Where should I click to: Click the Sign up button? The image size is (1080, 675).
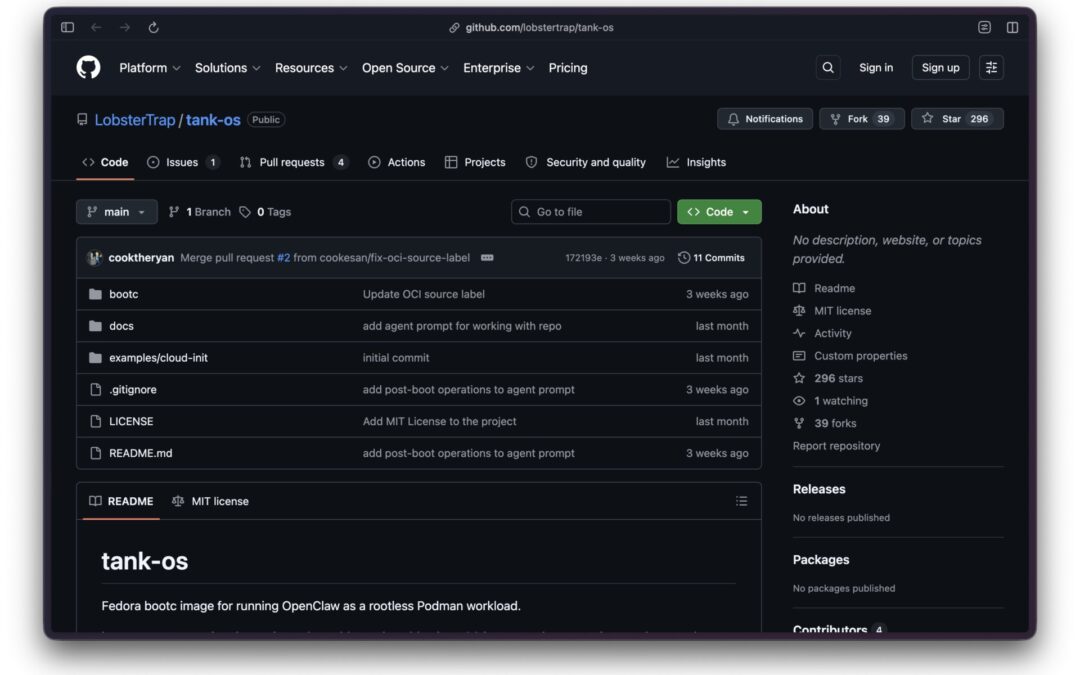tap(940, 68)
